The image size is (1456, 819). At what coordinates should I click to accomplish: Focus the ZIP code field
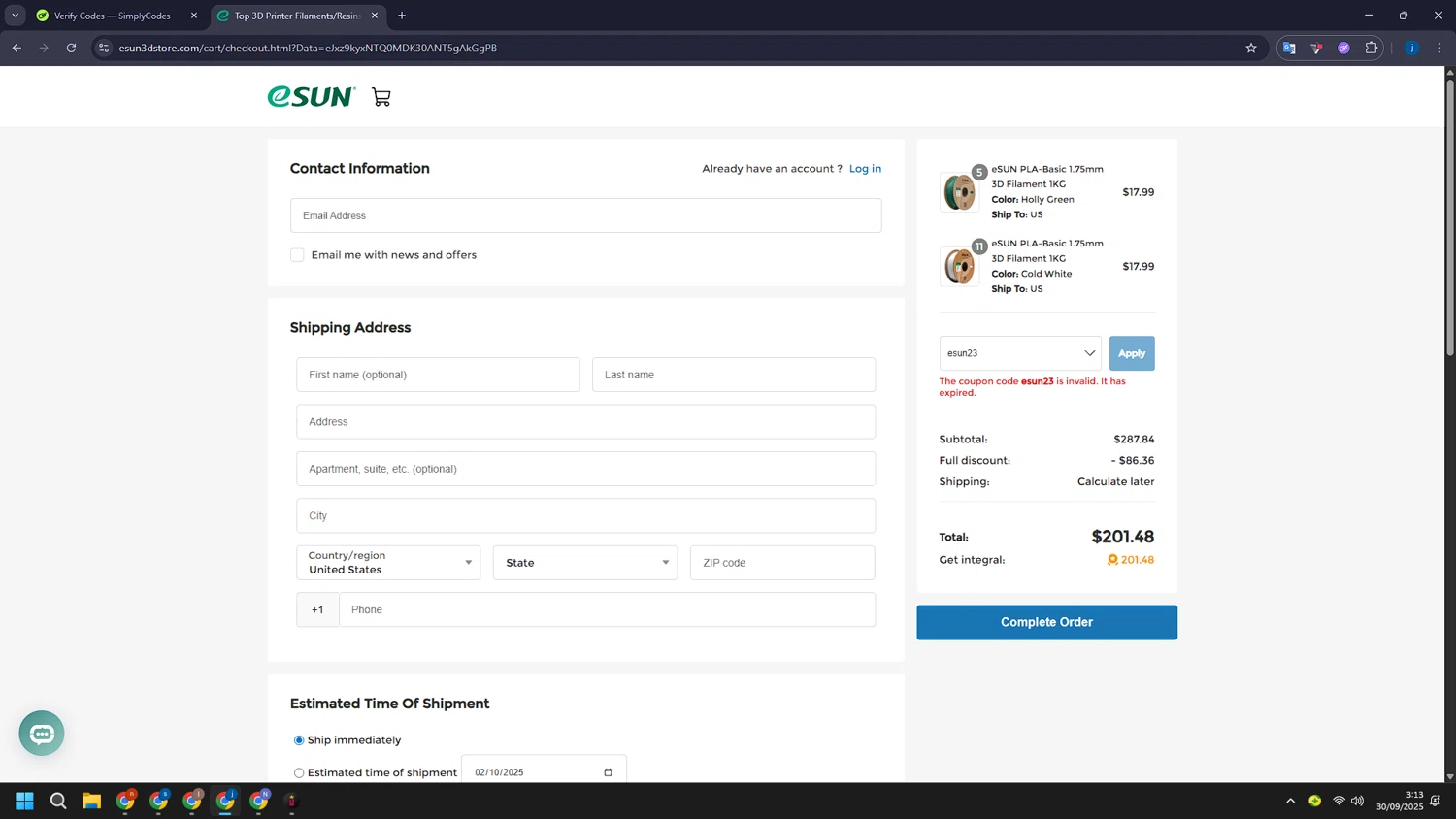(x=782, y=563)
